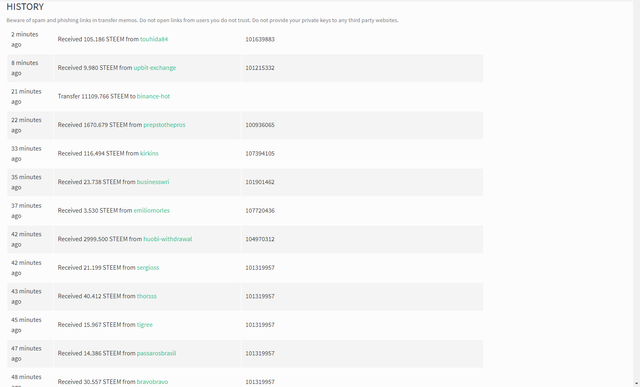Viewport: 640px width, 387px height.
Task: Select memo 101319957 in tigree row
Action: click(x=260, y=325)
